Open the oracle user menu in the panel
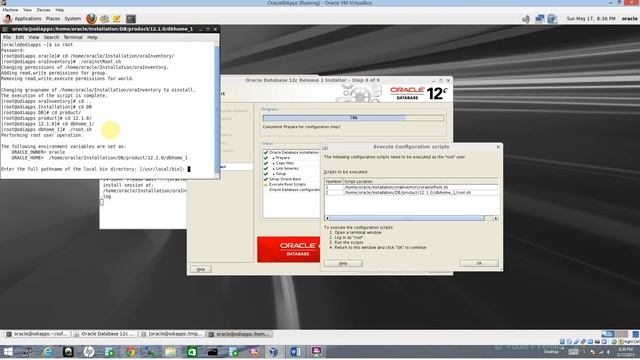Viewport: 640px width, 360px height. [x=629, y=19]
